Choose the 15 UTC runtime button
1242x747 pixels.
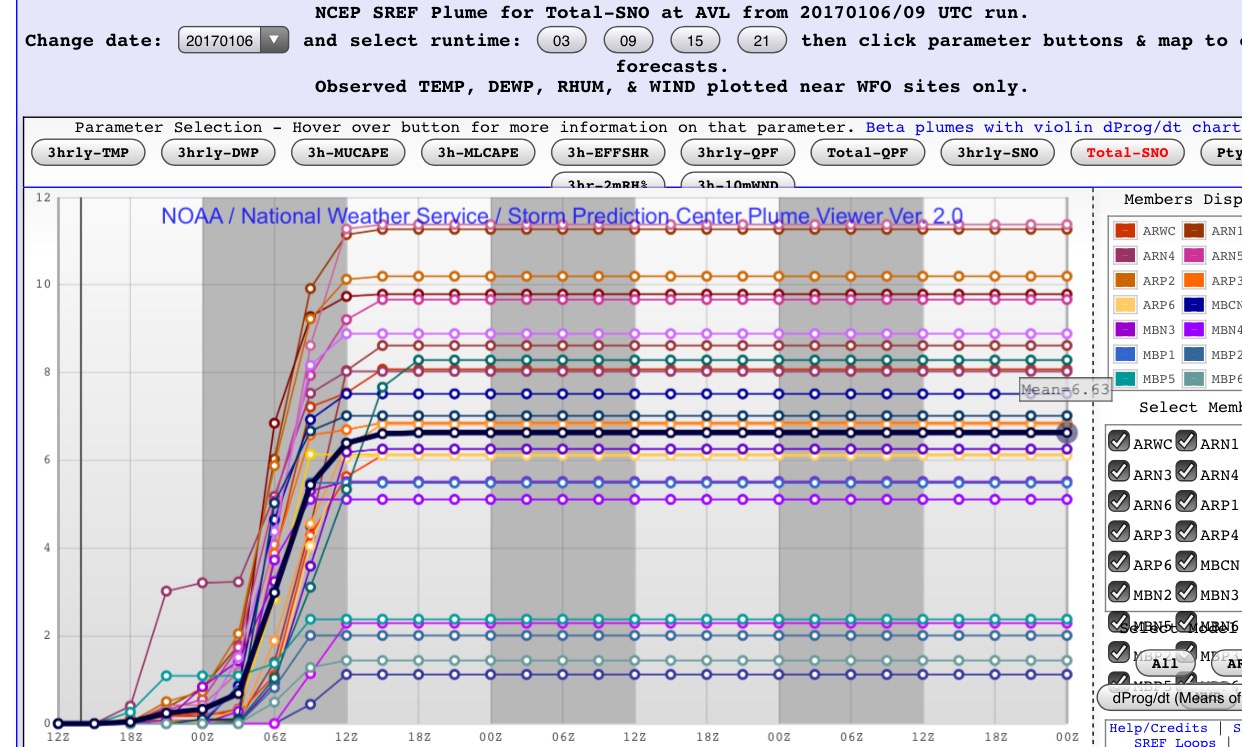pyautogui.click(x=702, y=41)
